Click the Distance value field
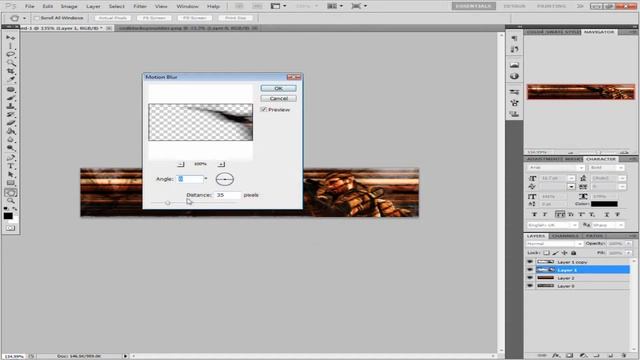 point(228,195)
